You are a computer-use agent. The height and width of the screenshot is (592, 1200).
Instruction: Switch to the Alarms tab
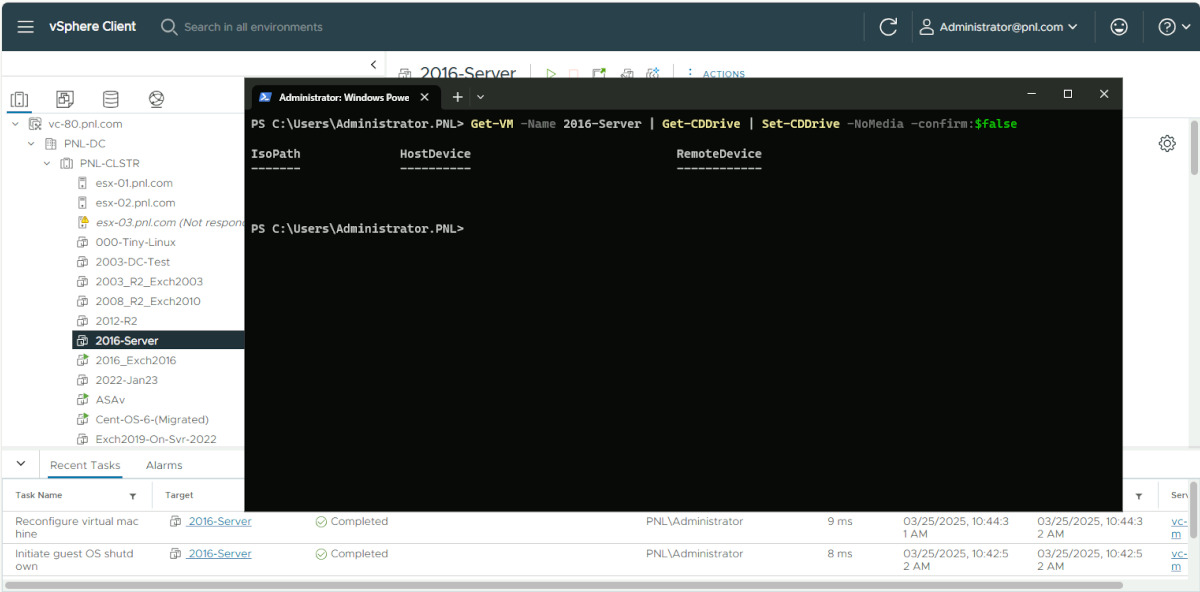tap(164, 465)
